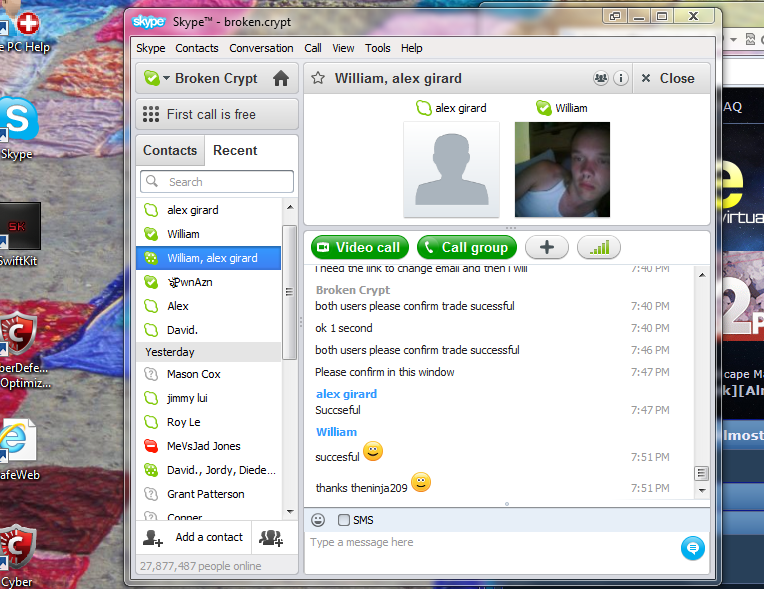This screenshot has width=764, height=589.
Task: Focus the contact Search field
Action: [x=217, y=182]
